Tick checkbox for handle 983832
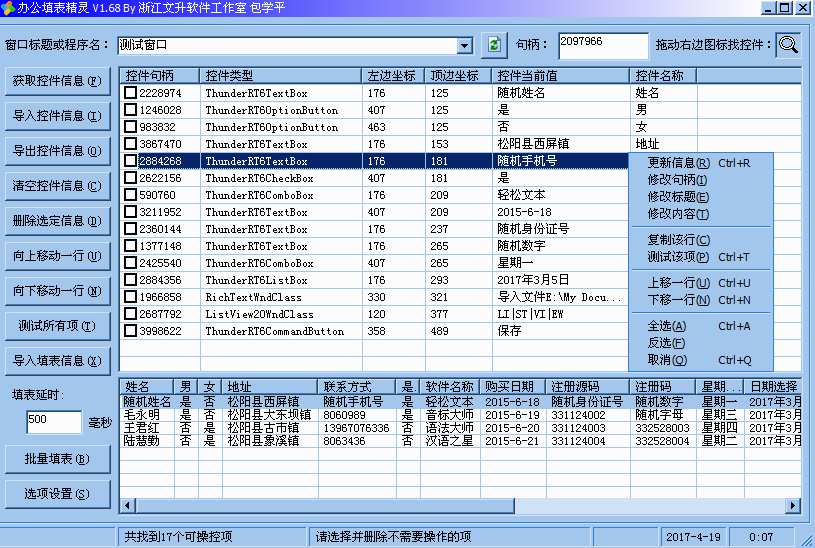 point(130,127)
